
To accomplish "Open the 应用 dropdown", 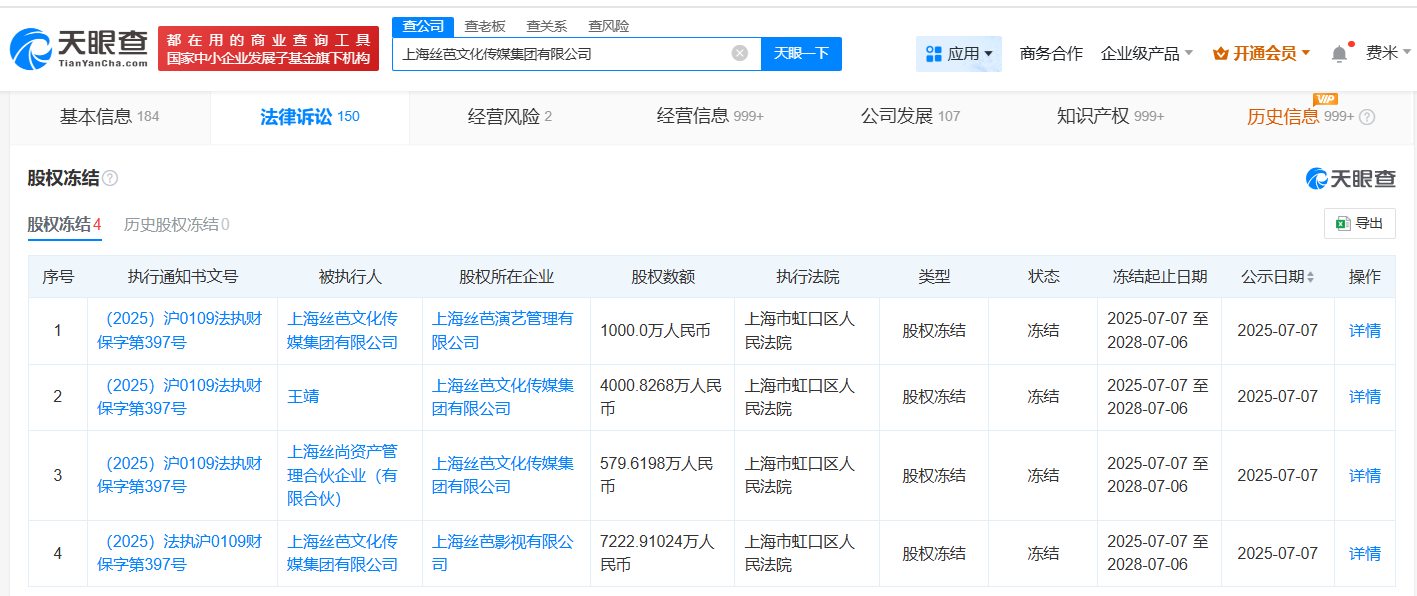I will coord(959,54).
